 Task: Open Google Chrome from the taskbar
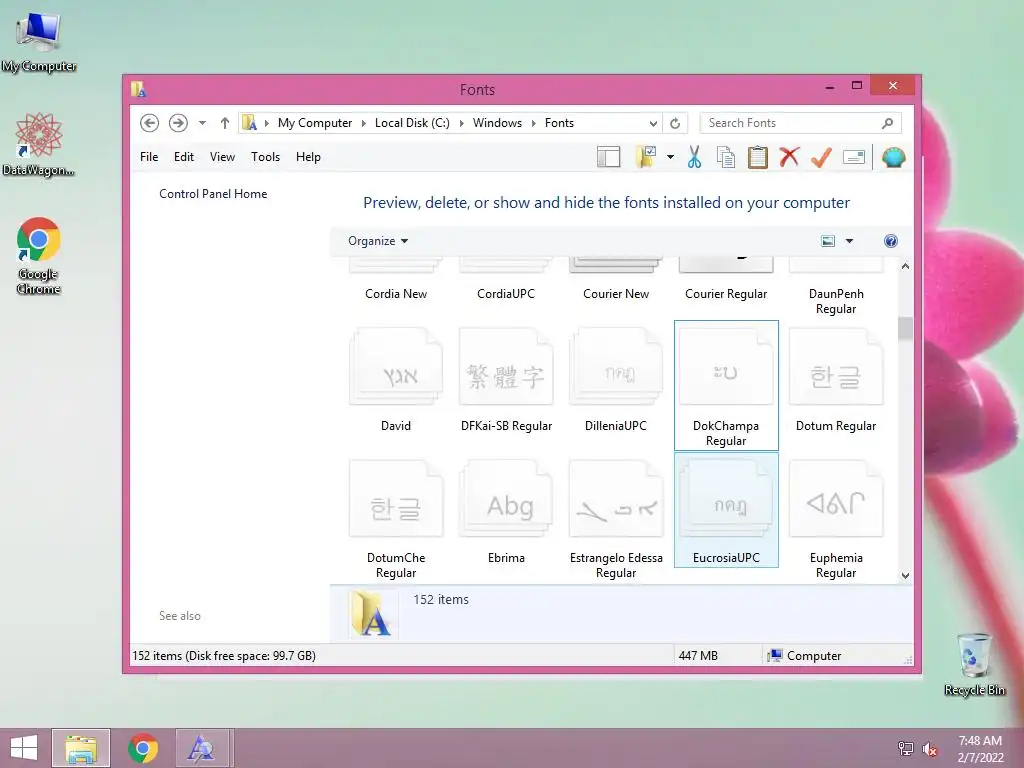(142, 748)
